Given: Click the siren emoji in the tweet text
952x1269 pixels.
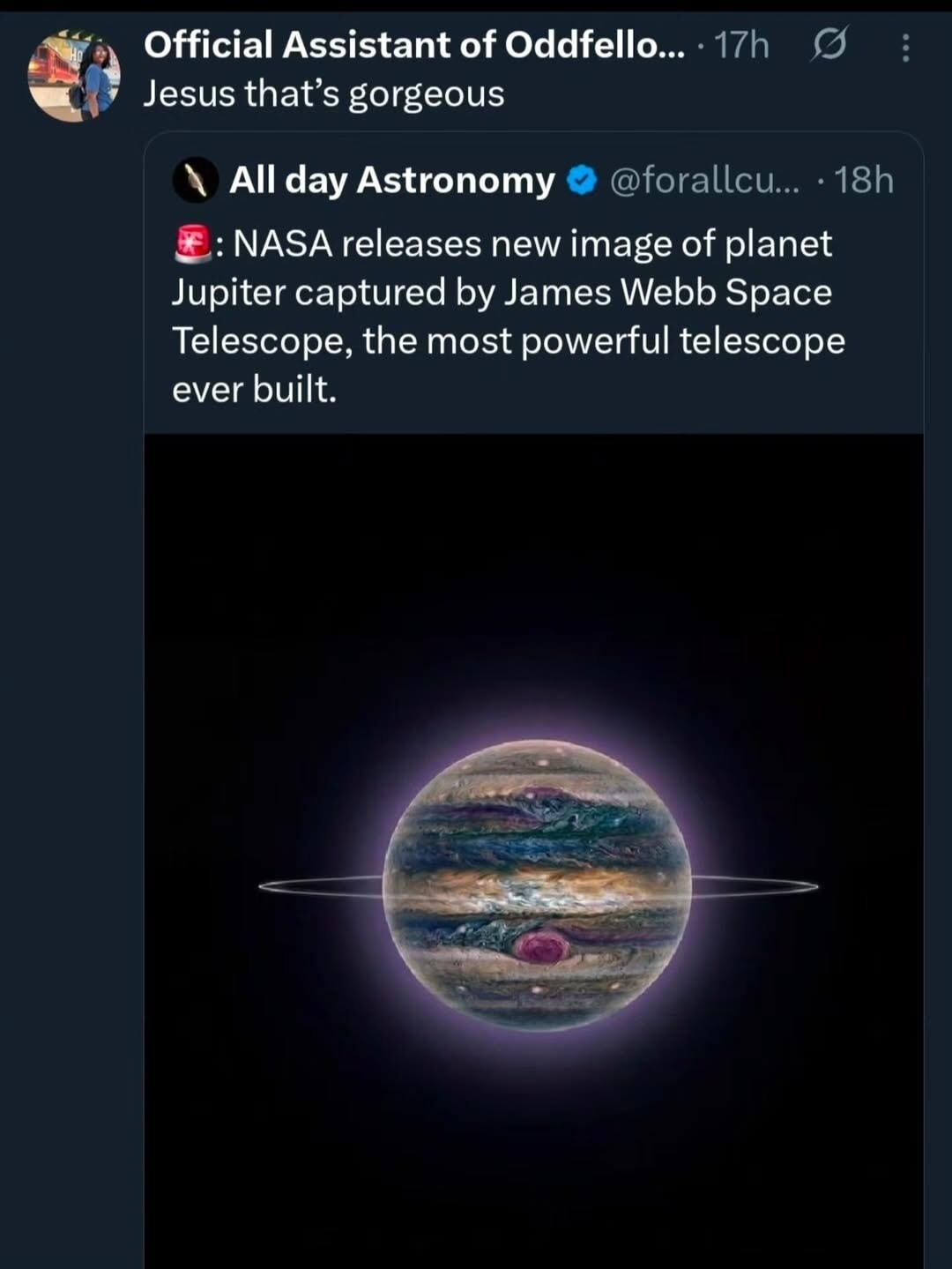Looking at the screenshot, I should (193, 240).
